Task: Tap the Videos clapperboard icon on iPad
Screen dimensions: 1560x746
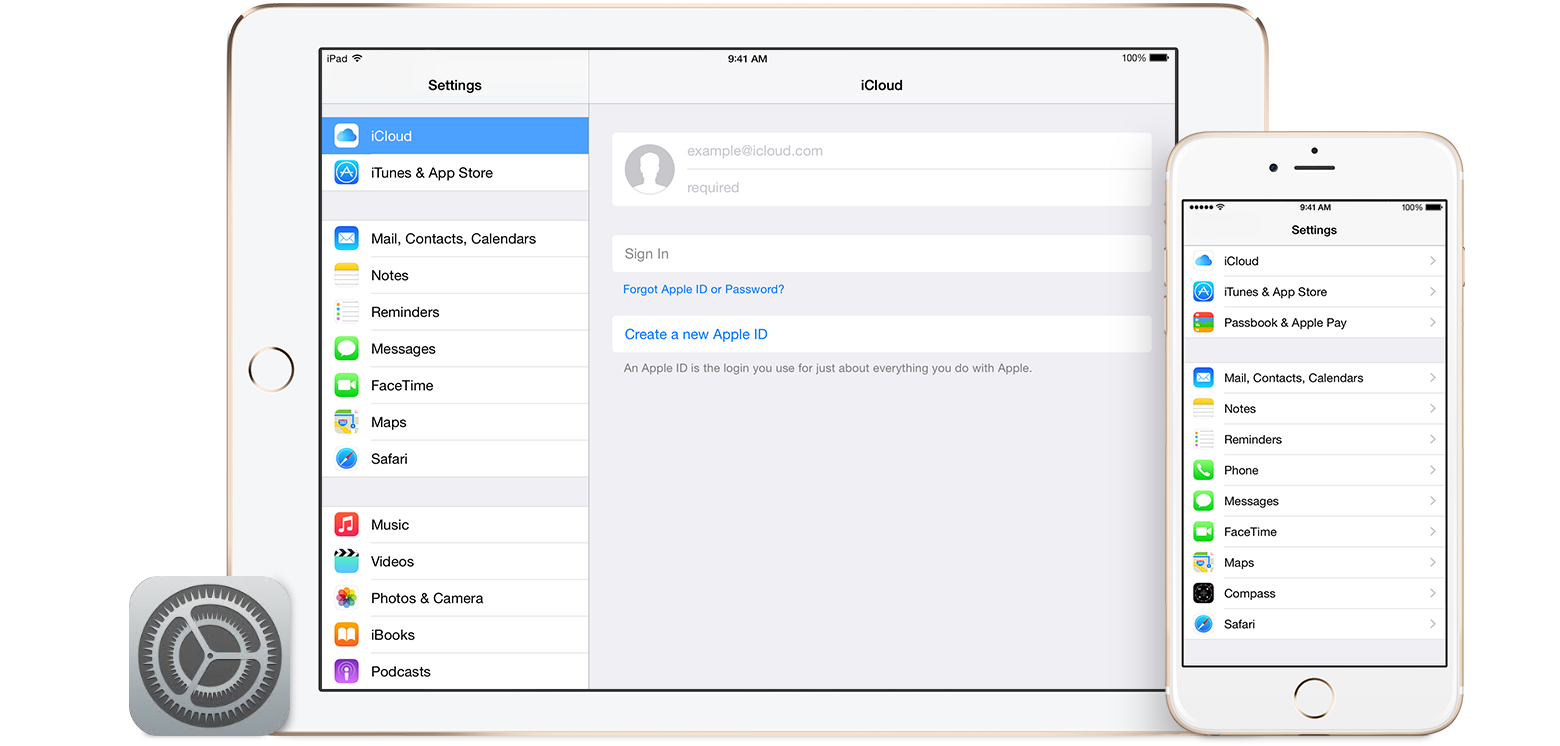Action: pyautogui.click(x=347, y=561)
